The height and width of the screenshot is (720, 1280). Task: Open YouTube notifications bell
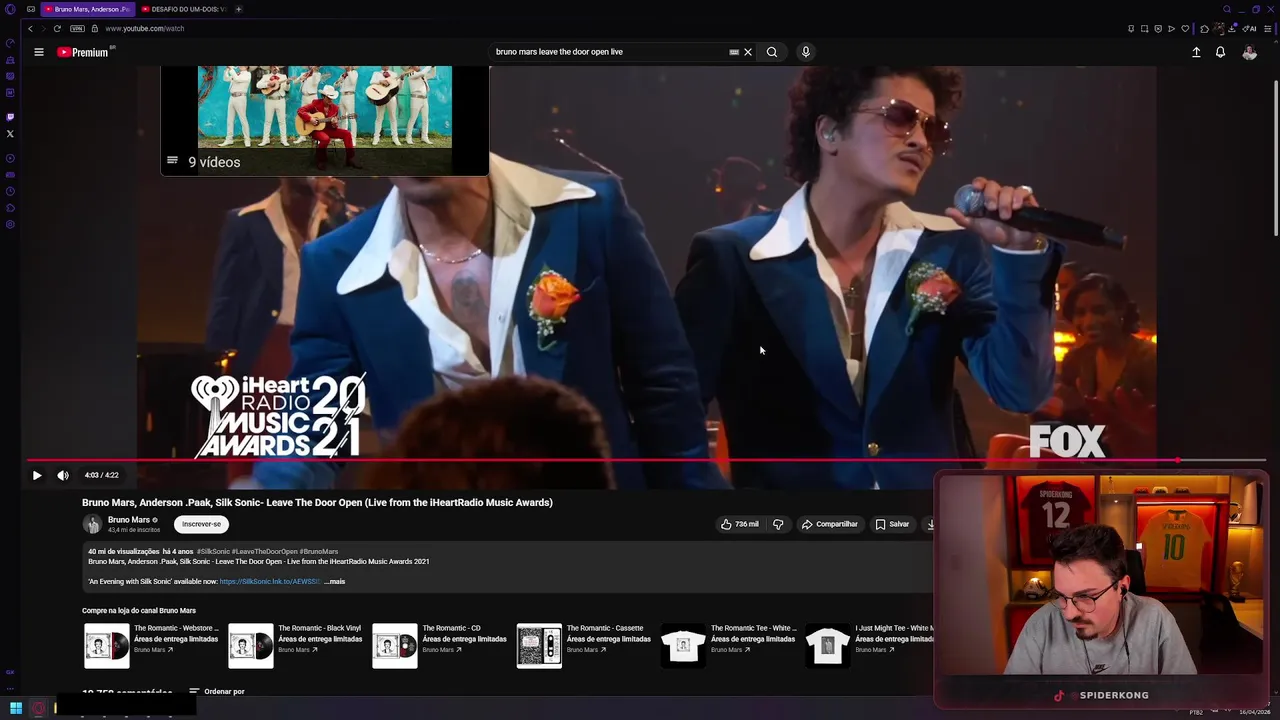pyautogui.click(x=1220, y=52)
